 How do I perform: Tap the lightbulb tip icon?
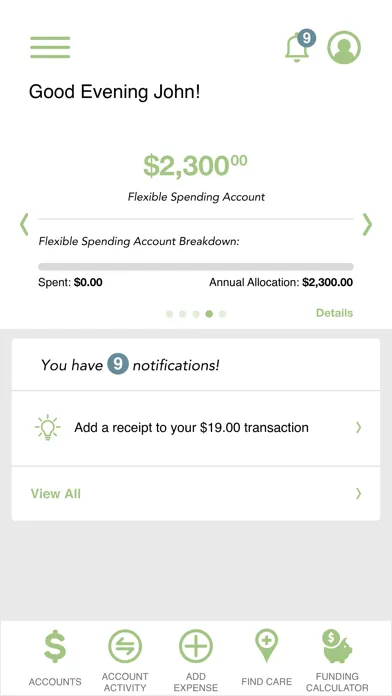pyautogui.click(x=48, y=428)
